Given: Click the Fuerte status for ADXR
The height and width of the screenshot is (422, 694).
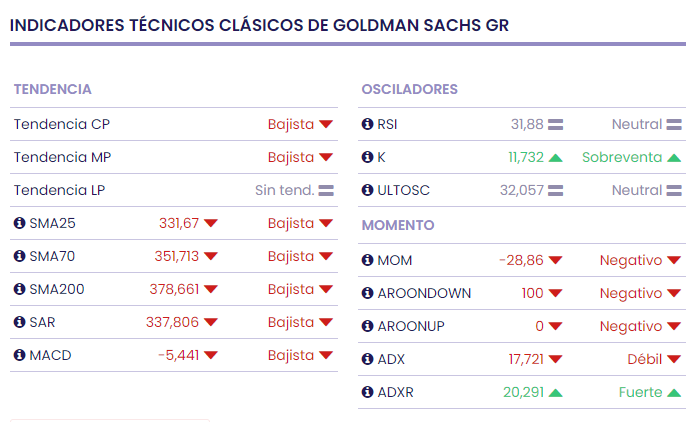Looking at the screenshot, I should click(640, 392).
